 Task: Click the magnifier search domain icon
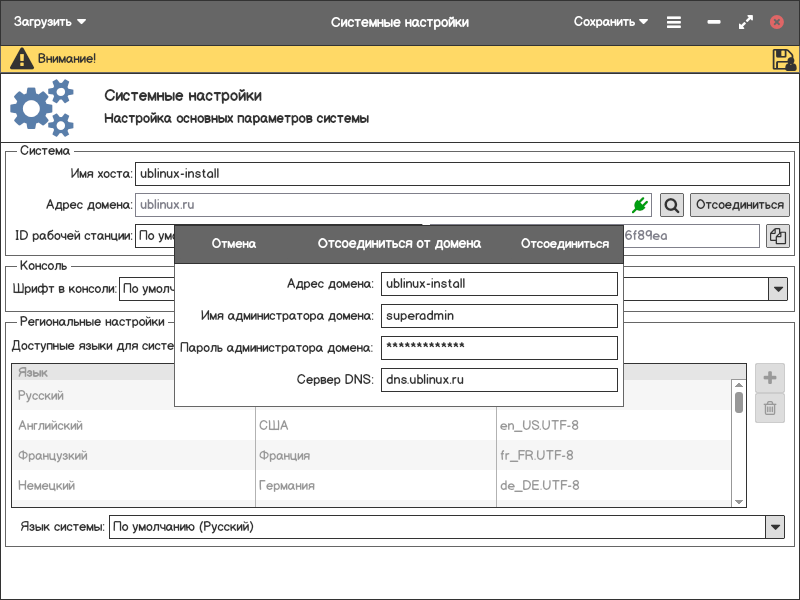pos(672,205)
